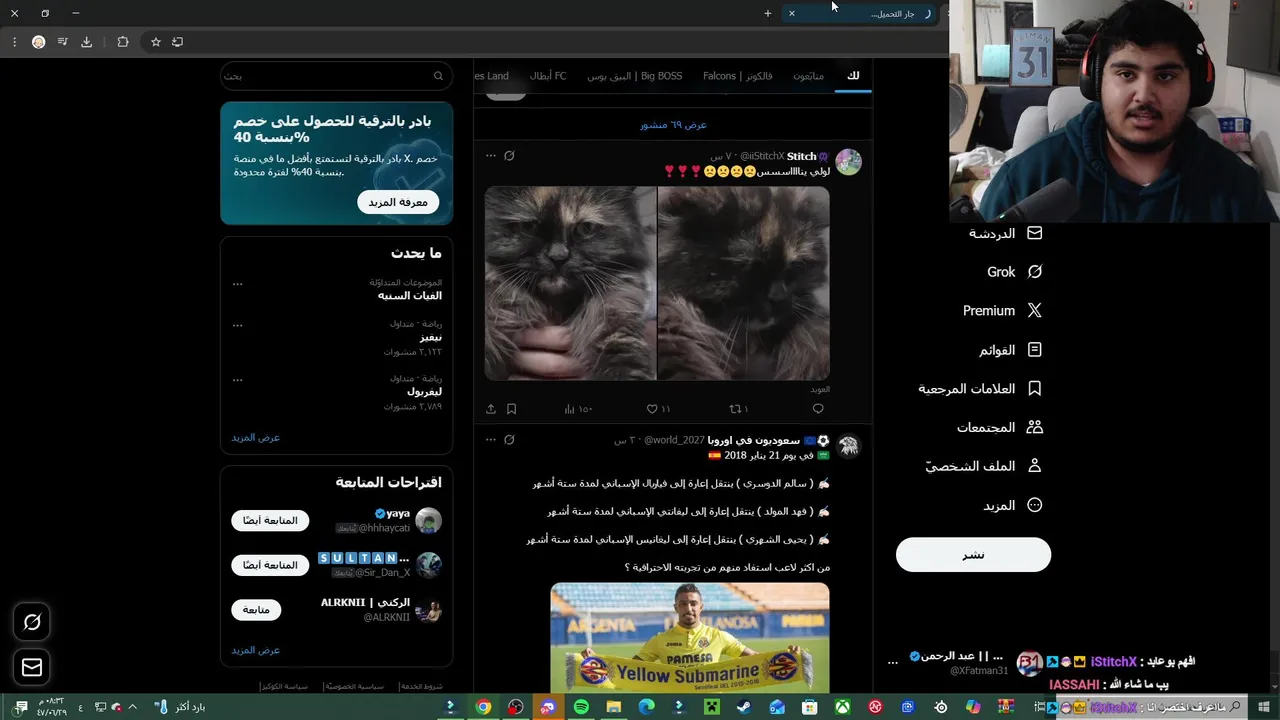Follow back yaya account
The image size is (1280, 720).
click(x=270, y=521)
